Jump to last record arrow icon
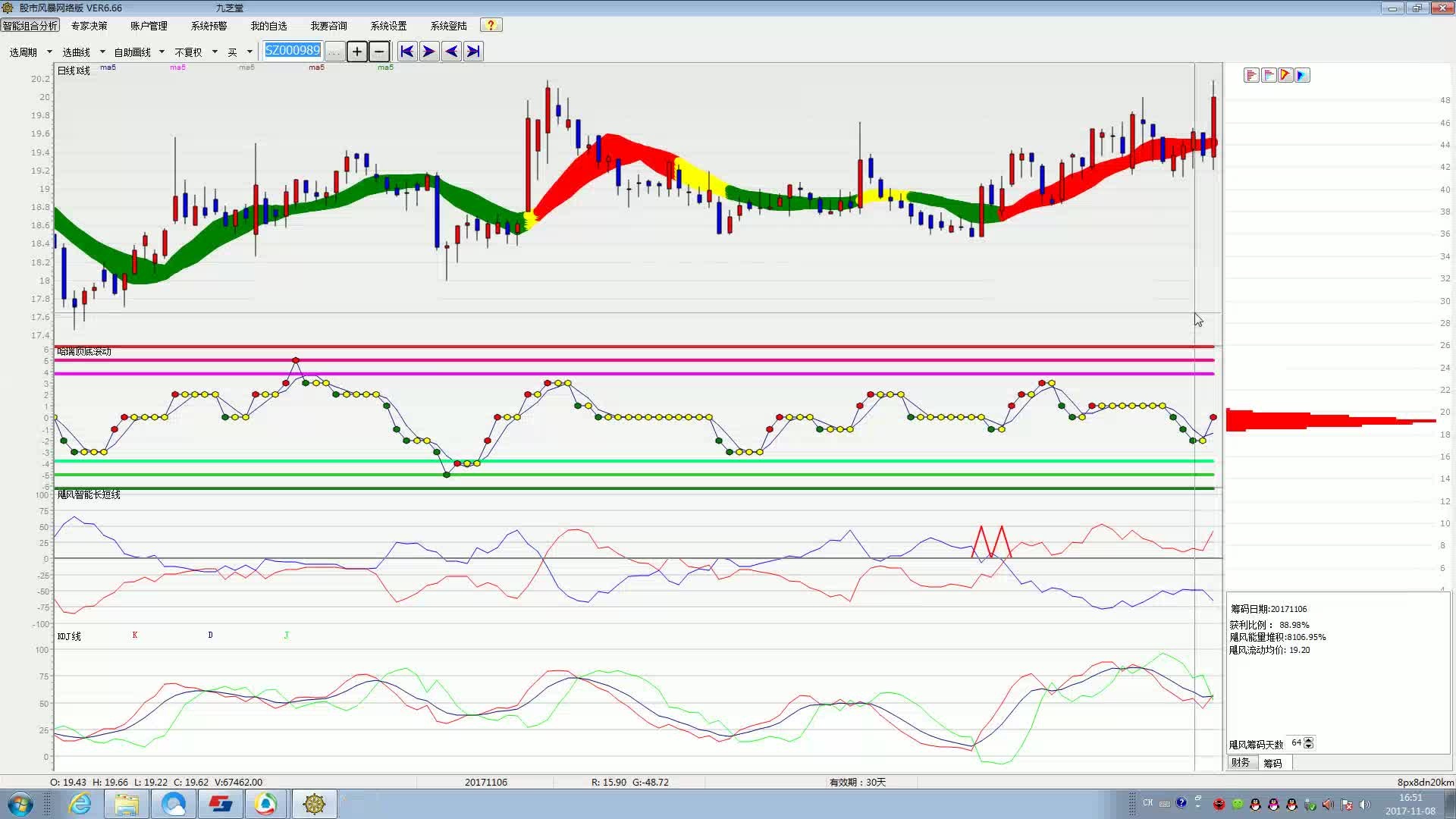Viewport: 1456px width, 819px height. (x=473, y=52)
